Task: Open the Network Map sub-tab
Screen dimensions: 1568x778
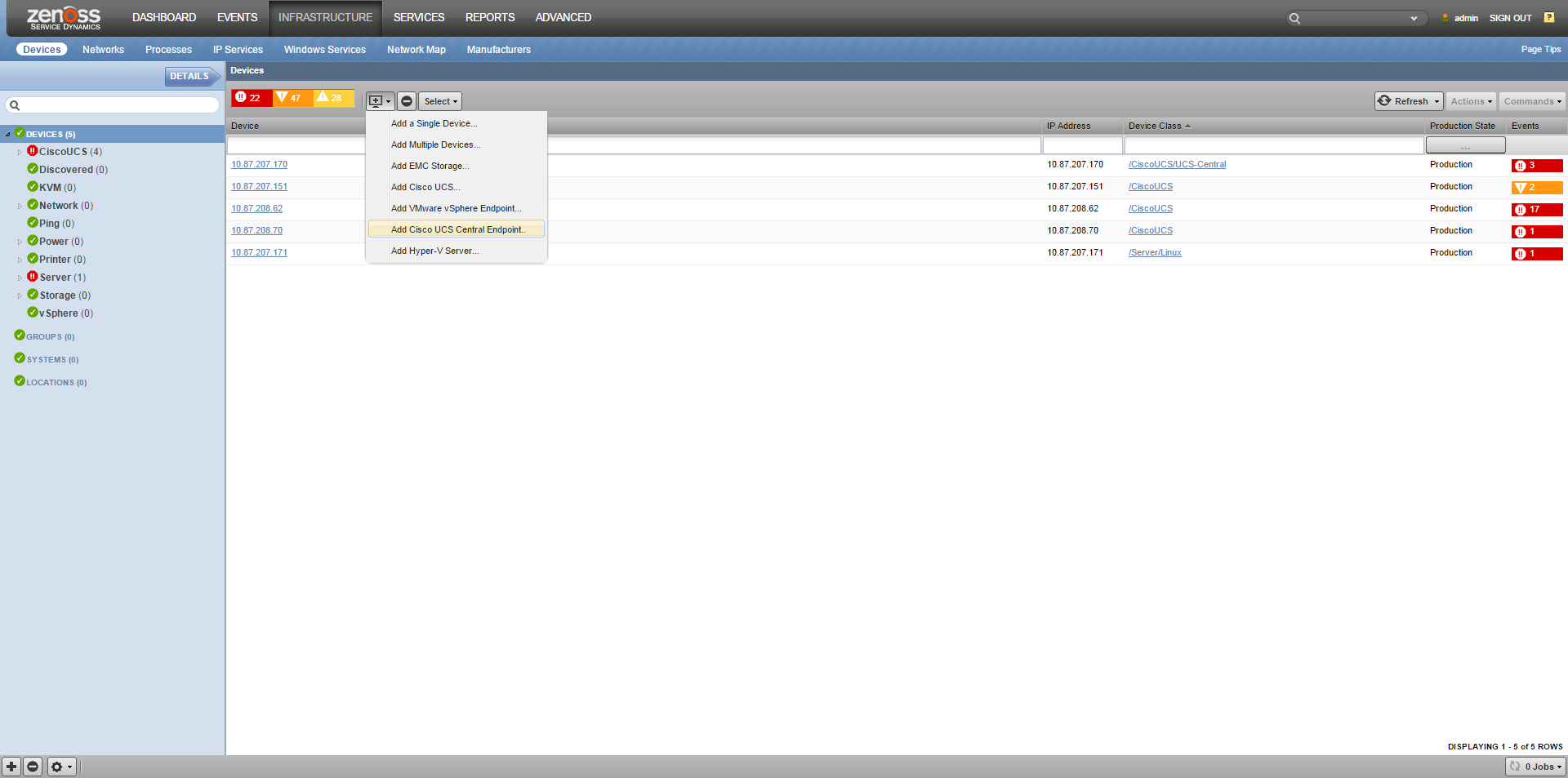Action: point(416,50)
